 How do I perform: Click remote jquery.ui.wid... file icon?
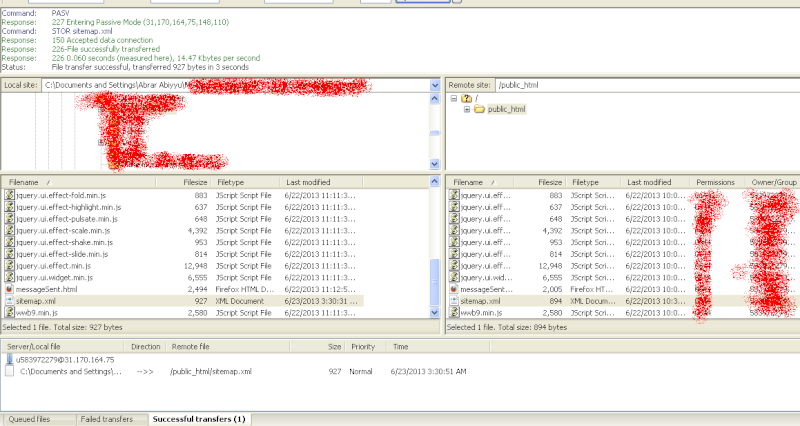(454, 278)
